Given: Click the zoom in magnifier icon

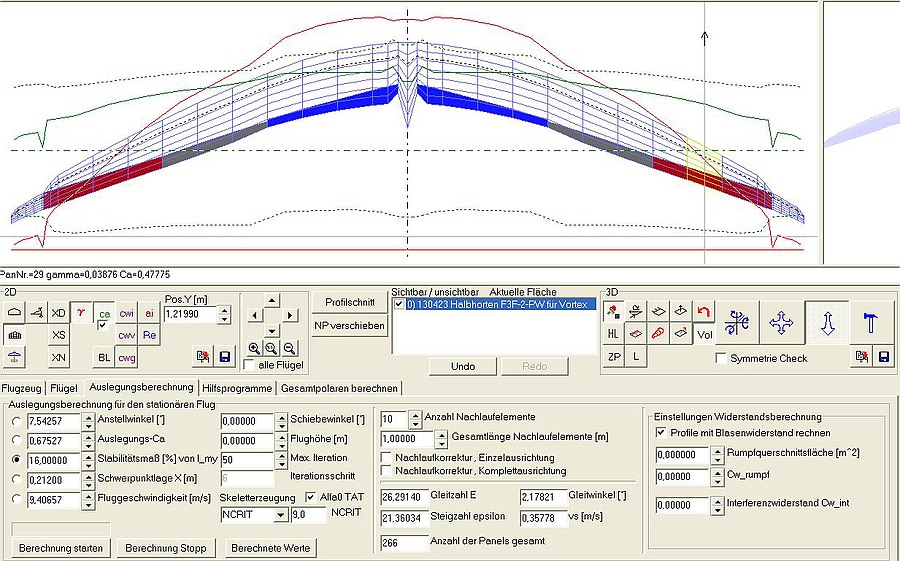Looking at the screenshot, I should pos(252,348).
